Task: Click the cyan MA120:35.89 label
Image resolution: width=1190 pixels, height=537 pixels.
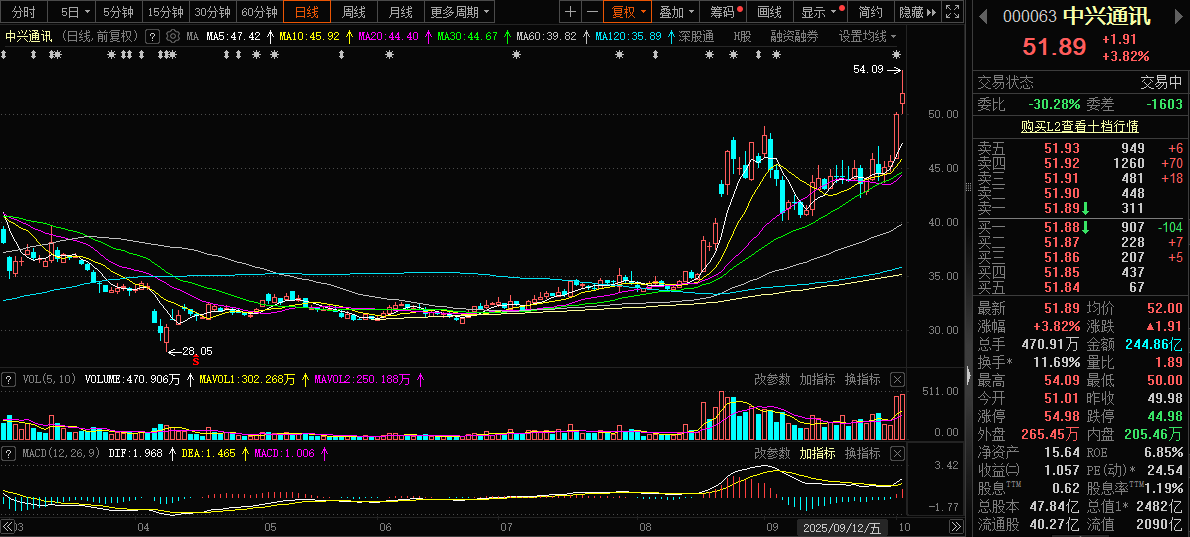Action: [628, 36]
